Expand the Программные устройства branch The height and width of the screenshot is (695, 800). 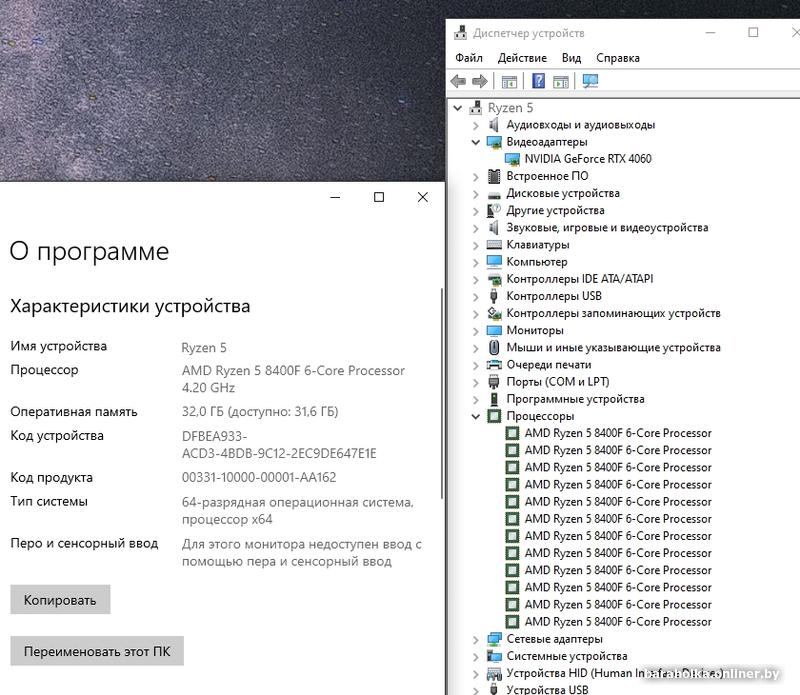476,400
